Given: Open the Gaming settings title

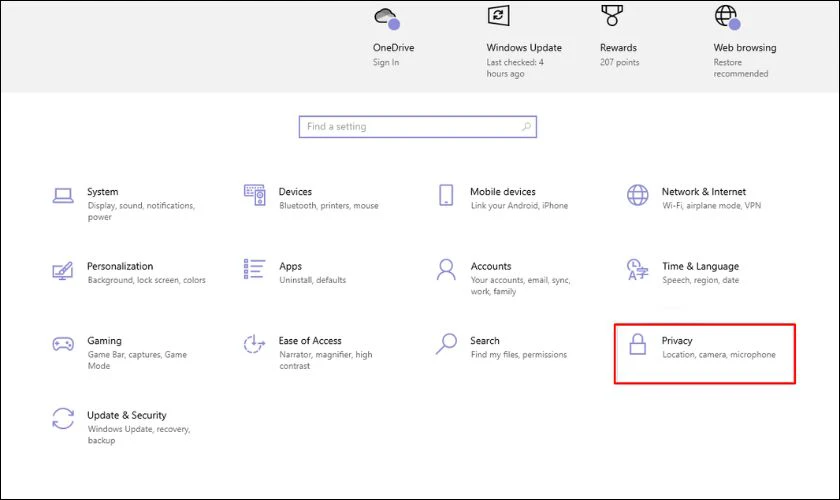Looking at the screenshot, I should 104,341.
